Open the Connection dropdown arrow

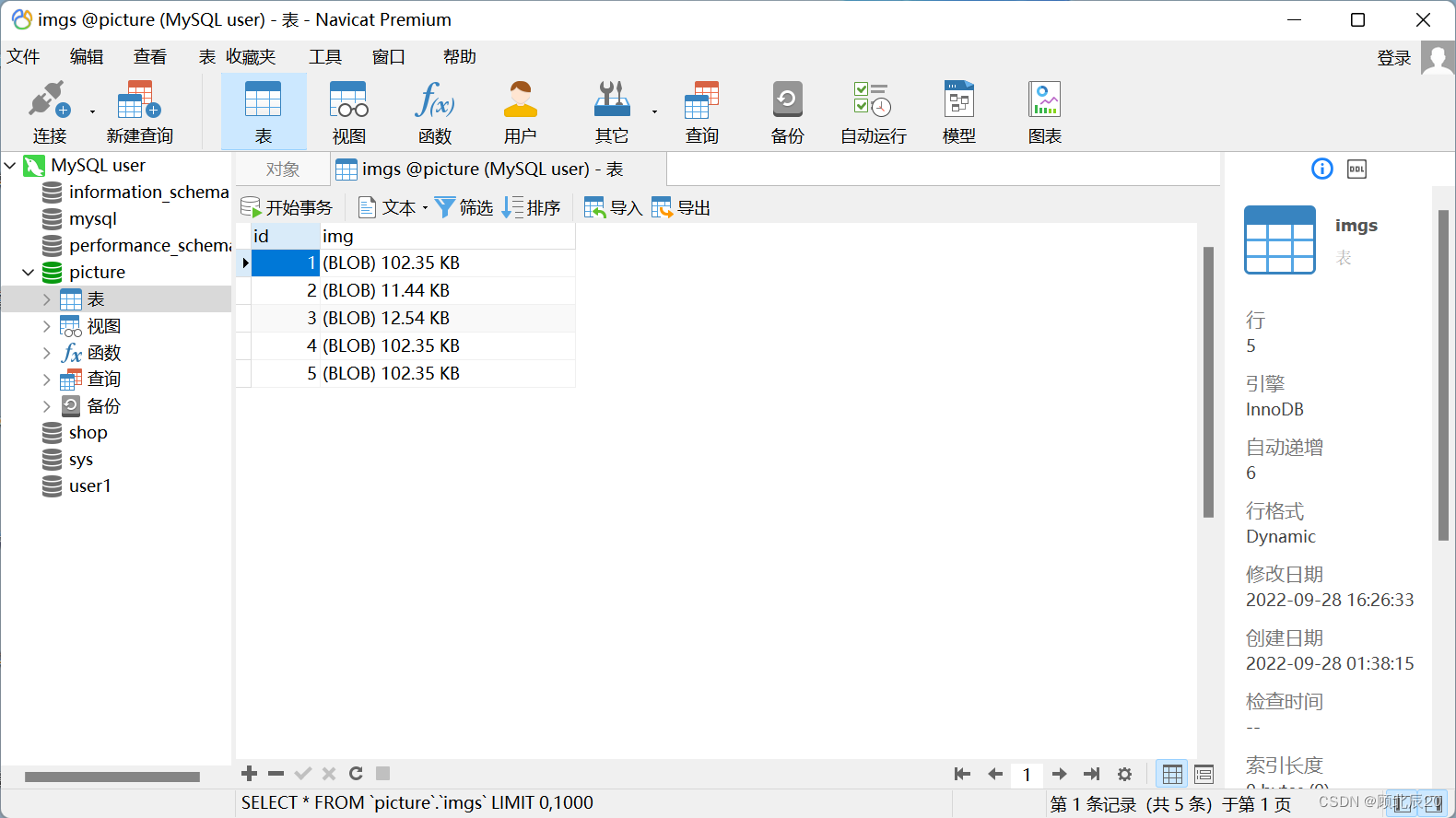point(92,112)
